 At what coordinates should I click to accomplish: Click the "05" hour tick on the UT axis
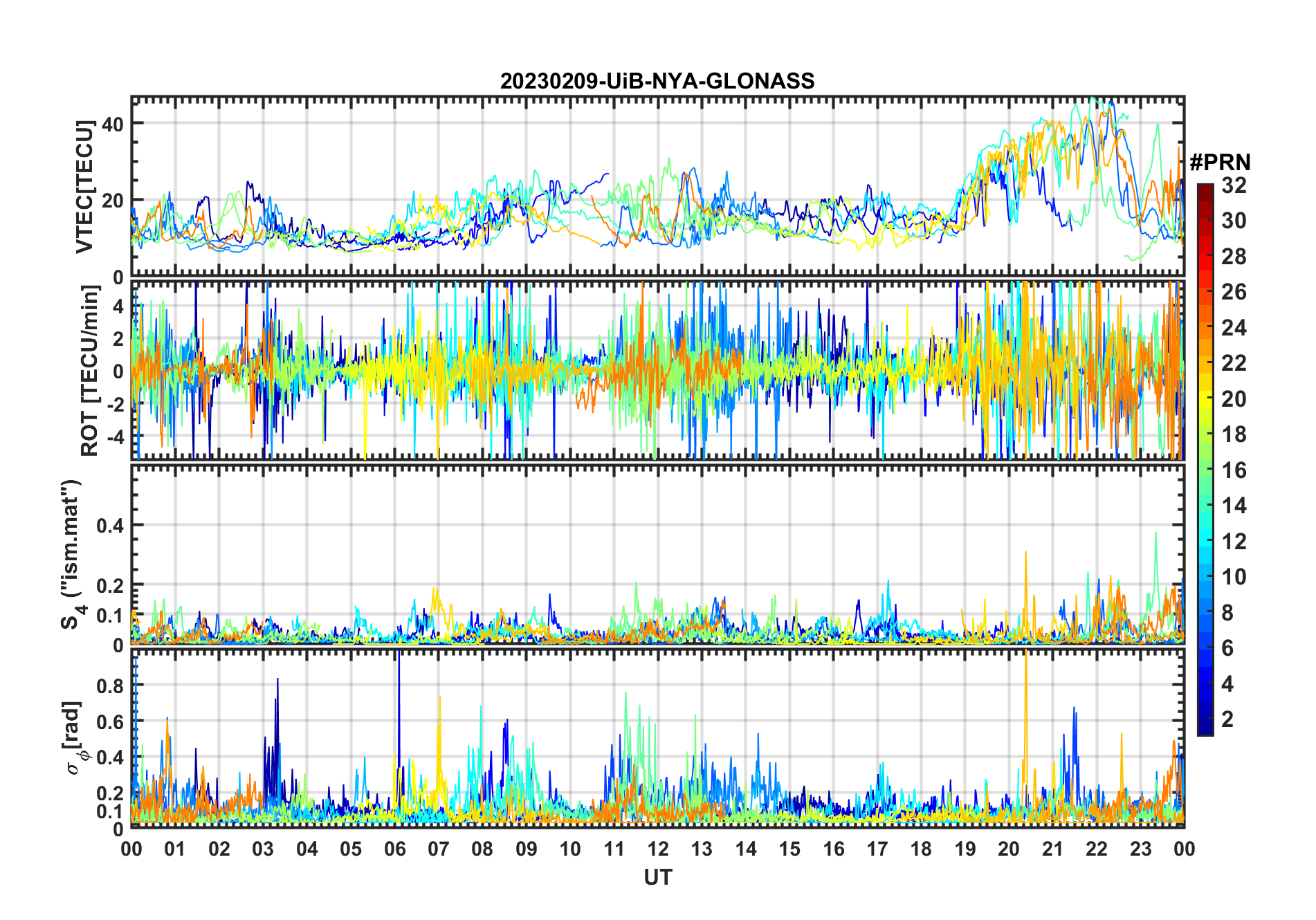click(351, 849)
